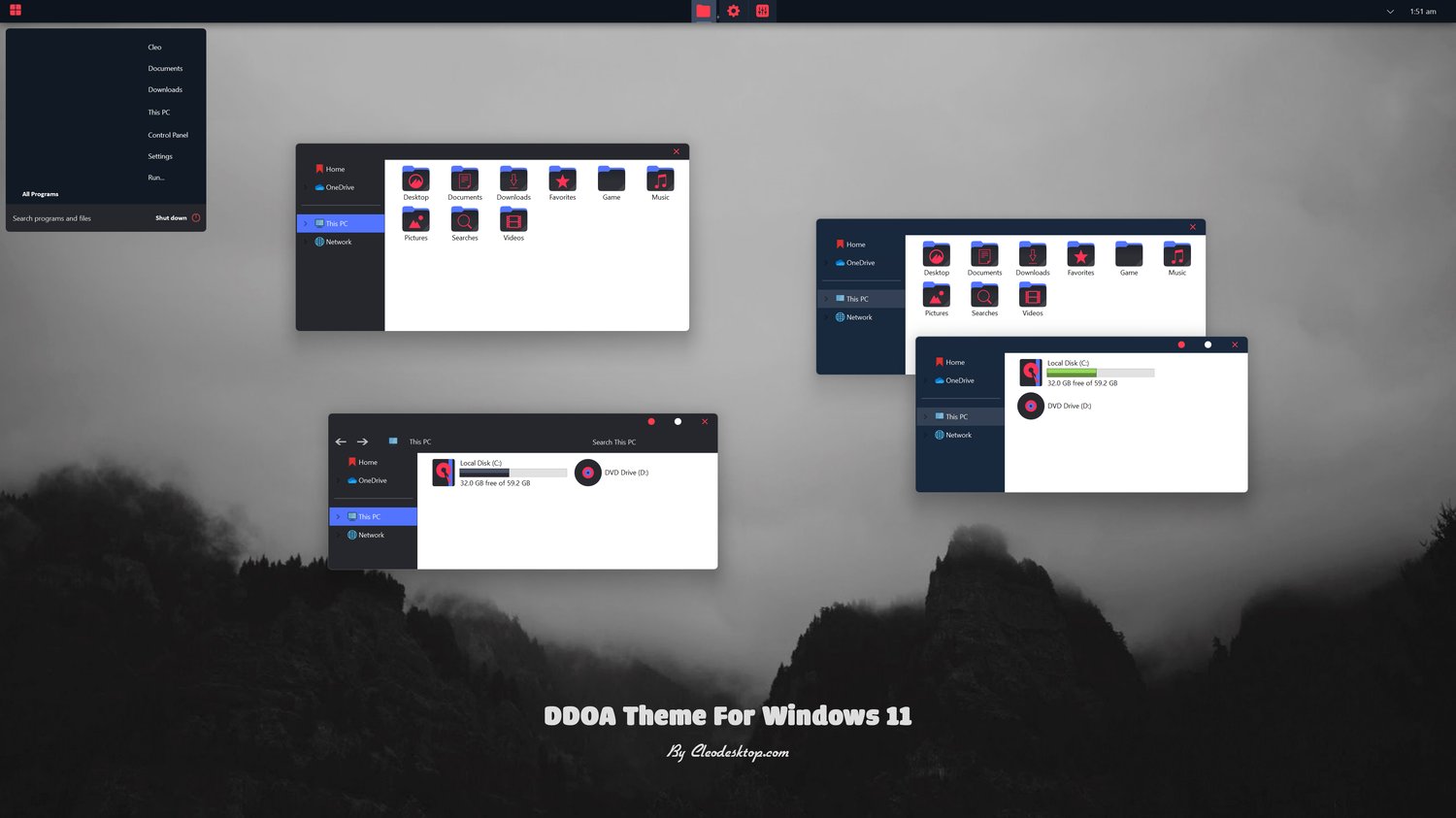The image size is (1456, 818).
Task: Open the gear settings icon on the taskbar
Action: 734,11
